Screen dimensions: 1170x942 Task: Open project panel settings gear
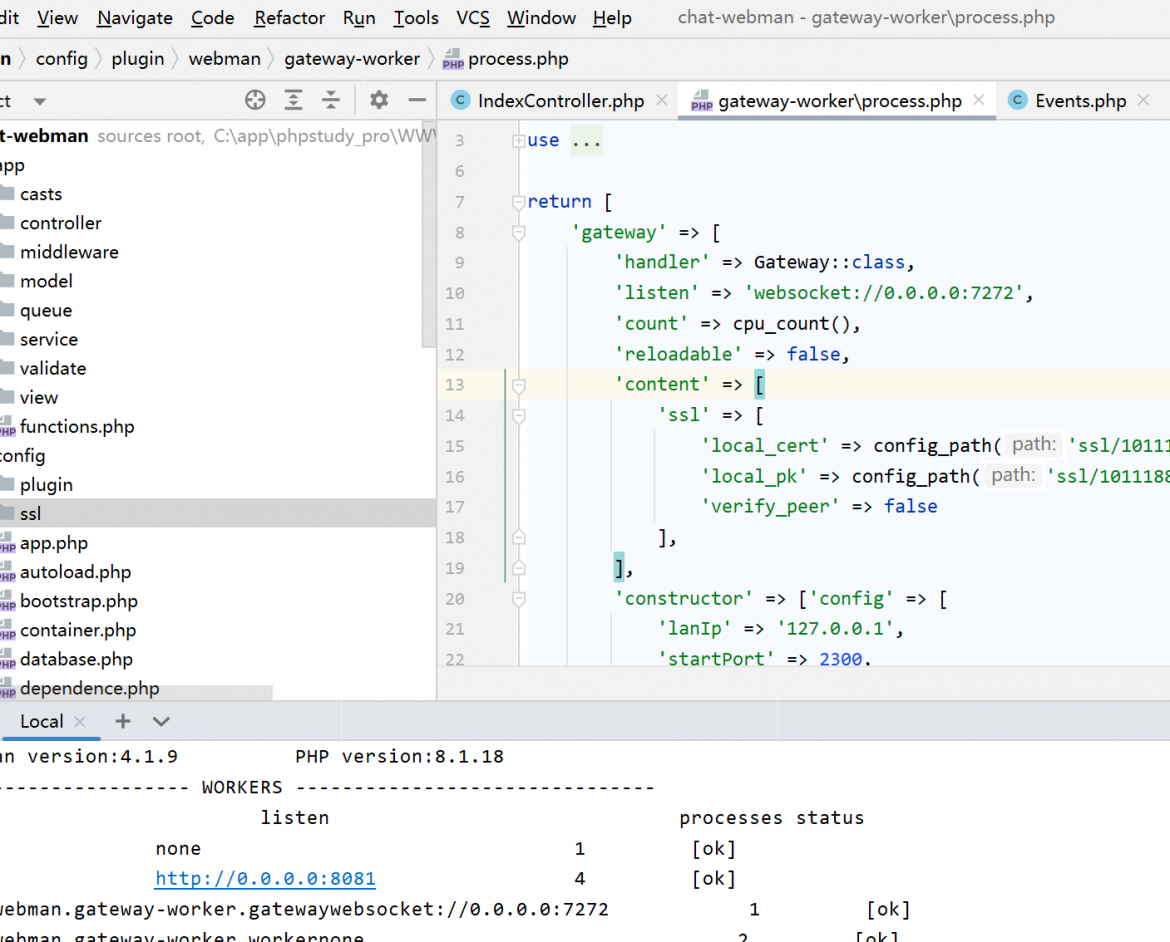(x=379, y=100)
